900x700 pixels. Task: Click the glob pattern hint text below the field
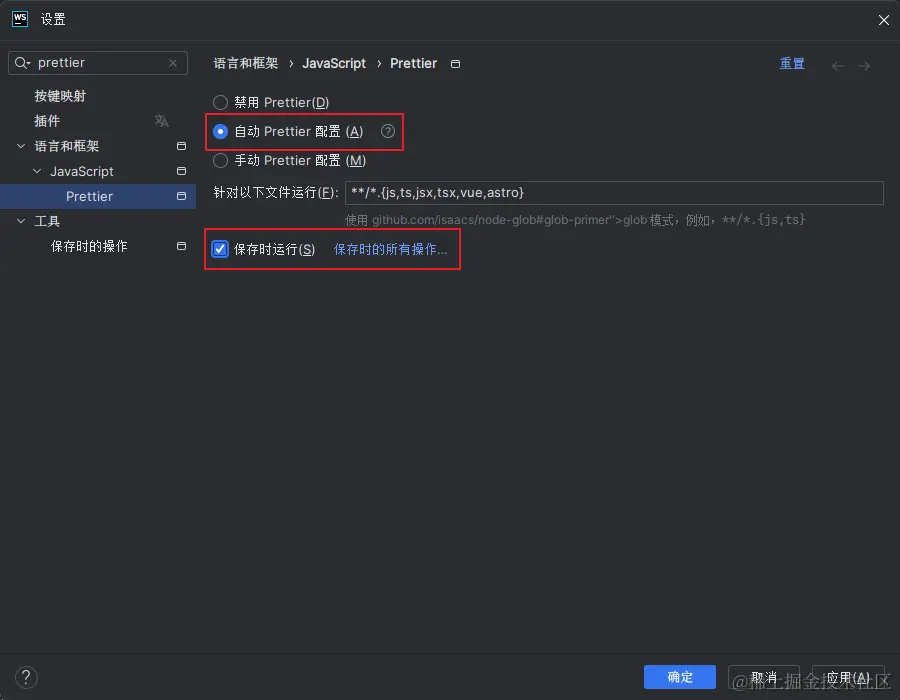(575, 220)
